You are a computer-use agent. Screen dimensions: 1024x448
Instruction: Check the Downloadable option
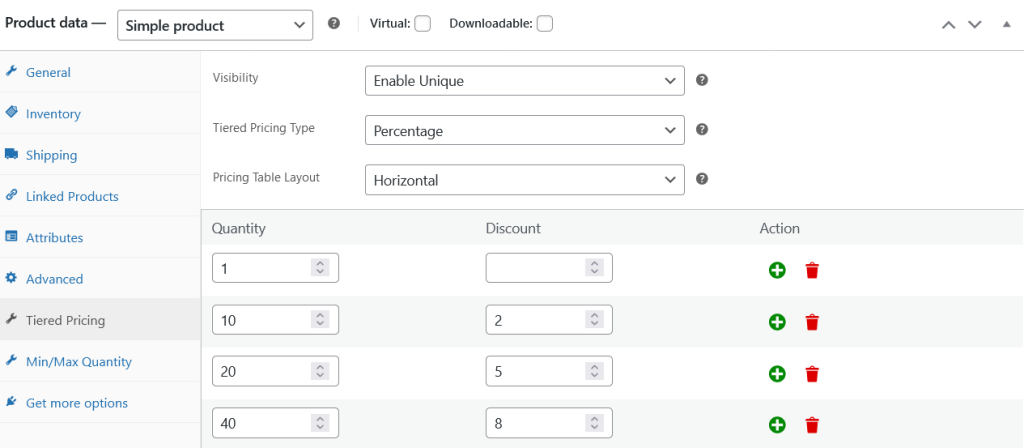(544, 24)
